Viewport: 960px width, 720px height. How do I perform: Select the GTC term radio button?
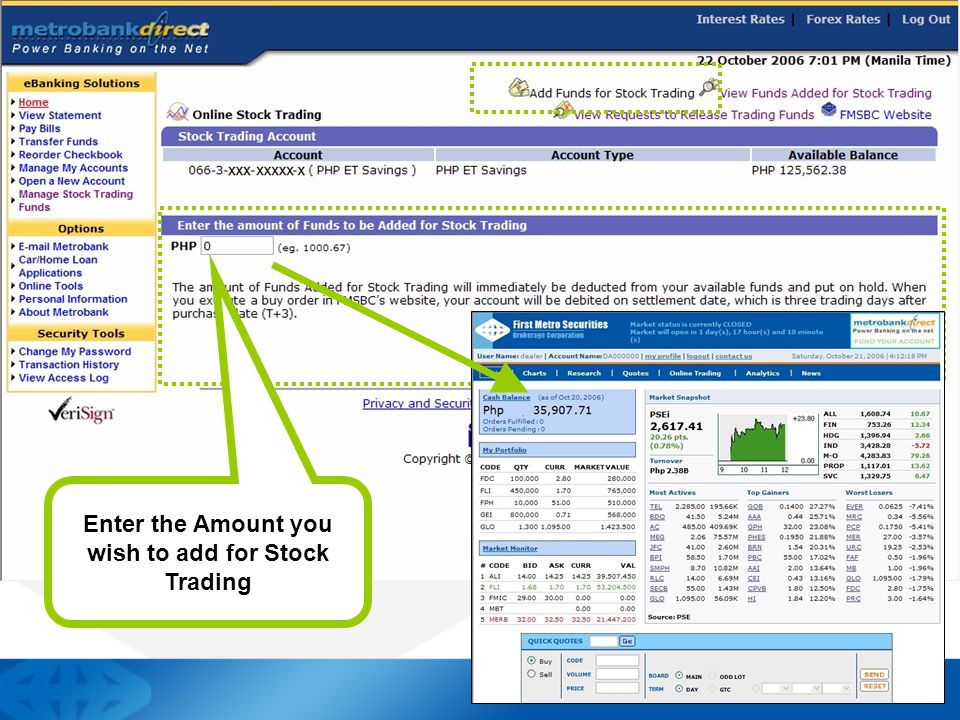(x=712, y=689)
